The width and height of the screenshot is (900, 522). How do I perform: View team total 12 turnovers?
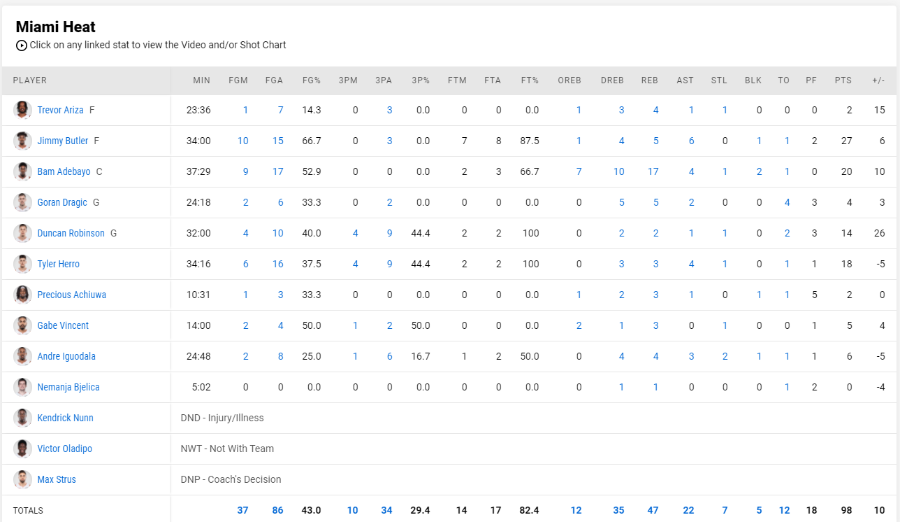point(785,510)
